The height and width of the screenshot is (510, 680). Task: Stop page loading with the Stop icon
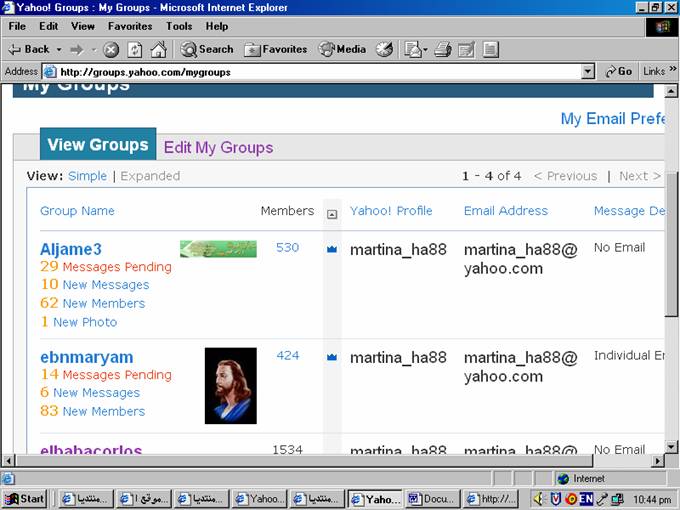click(x=111, y=49)
